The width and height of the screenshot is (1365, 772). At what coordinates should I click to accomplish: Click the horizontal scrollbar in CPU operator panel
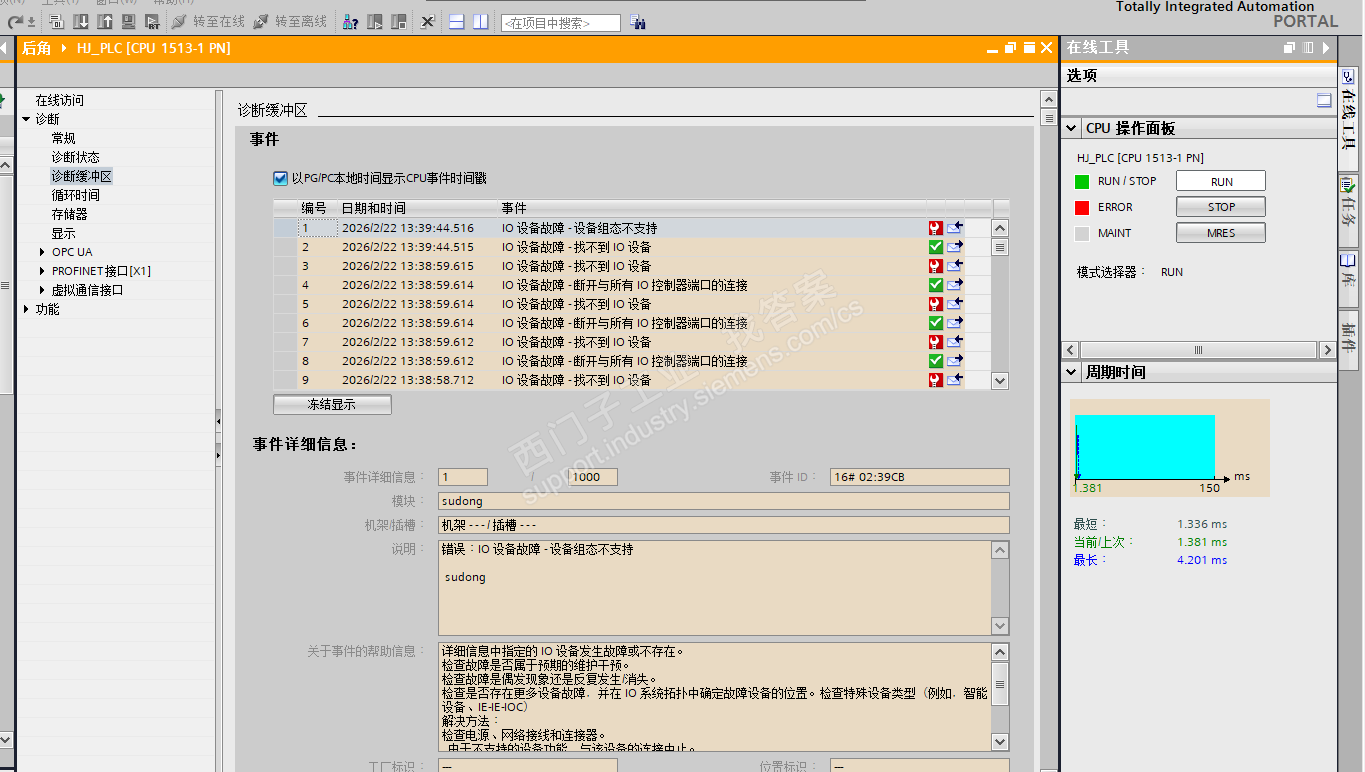[x=1199, y=350]
